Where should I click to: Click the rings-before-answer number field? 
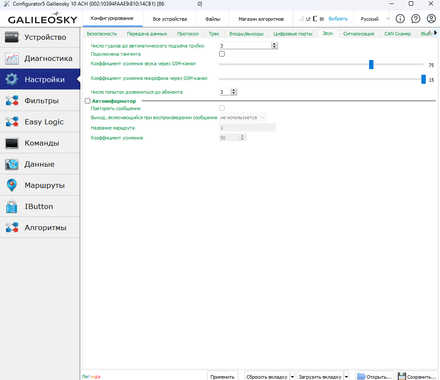[245, 46]
